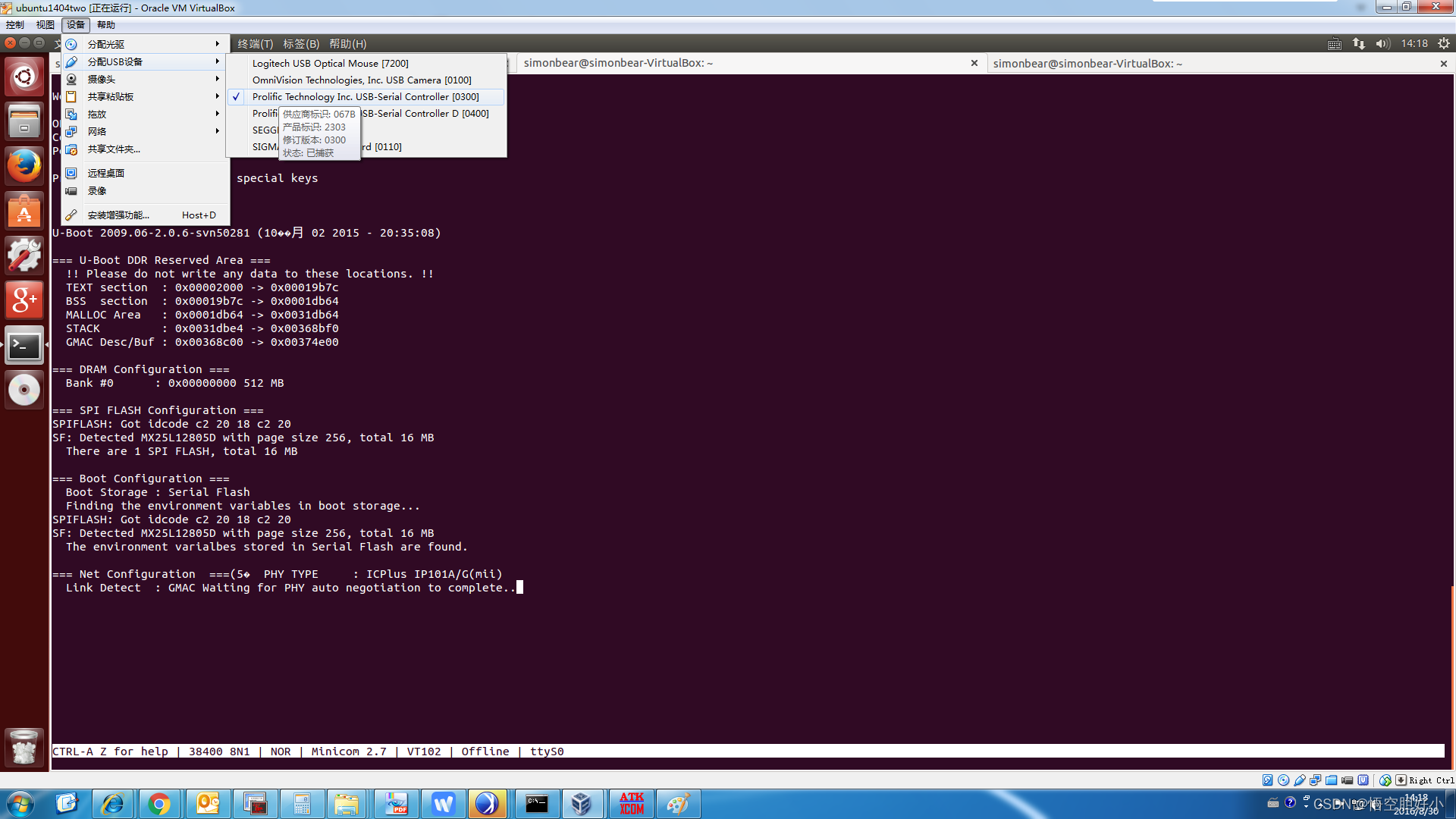Click 安装增强功能 to install guest additions

(x=118, y=215)
